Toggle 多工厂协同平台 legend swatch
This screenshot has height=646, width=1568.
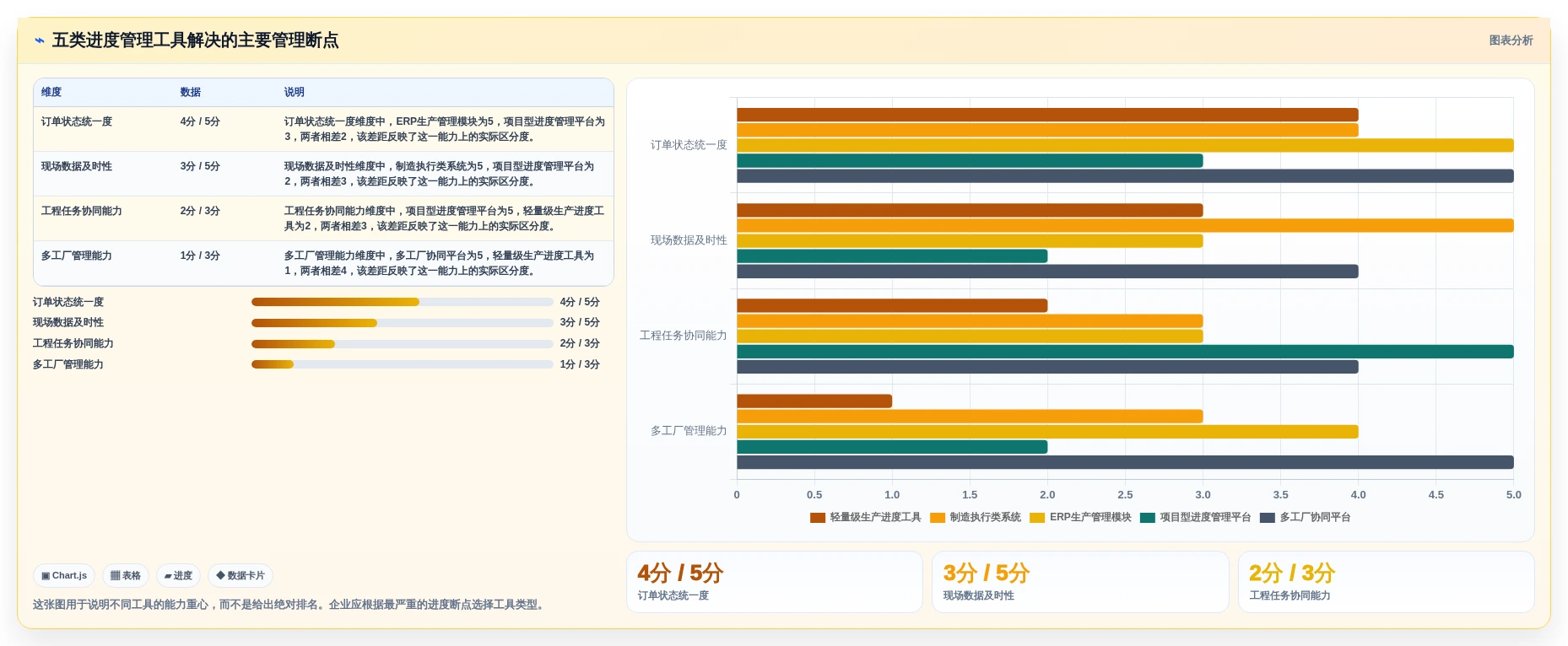click(x=1267, y=518)
